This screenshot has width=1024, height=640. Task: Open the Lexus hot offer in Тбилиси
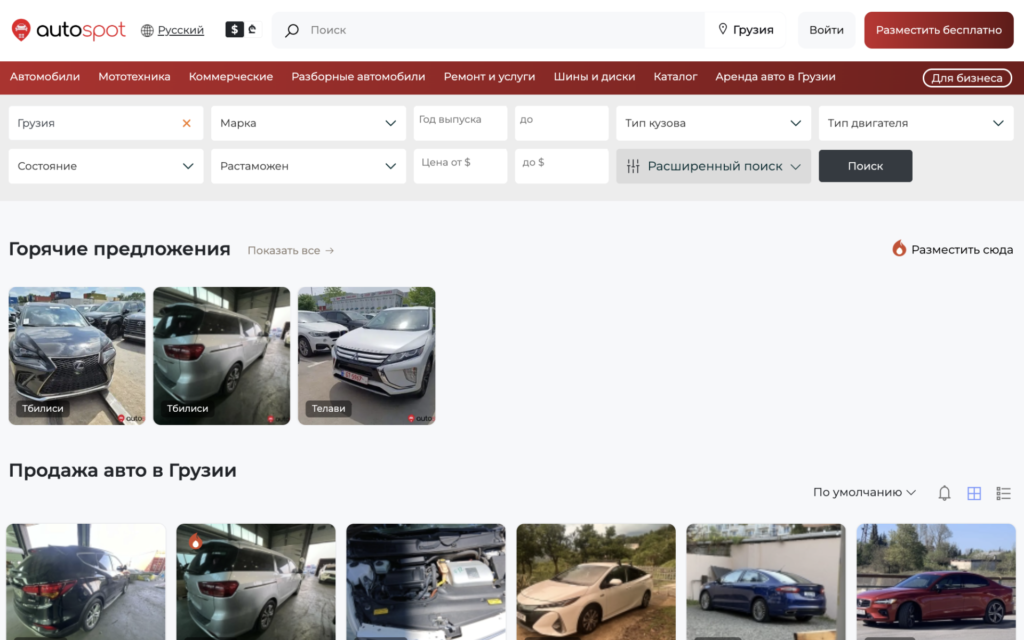pyautogui.click(x=77, y=356)
